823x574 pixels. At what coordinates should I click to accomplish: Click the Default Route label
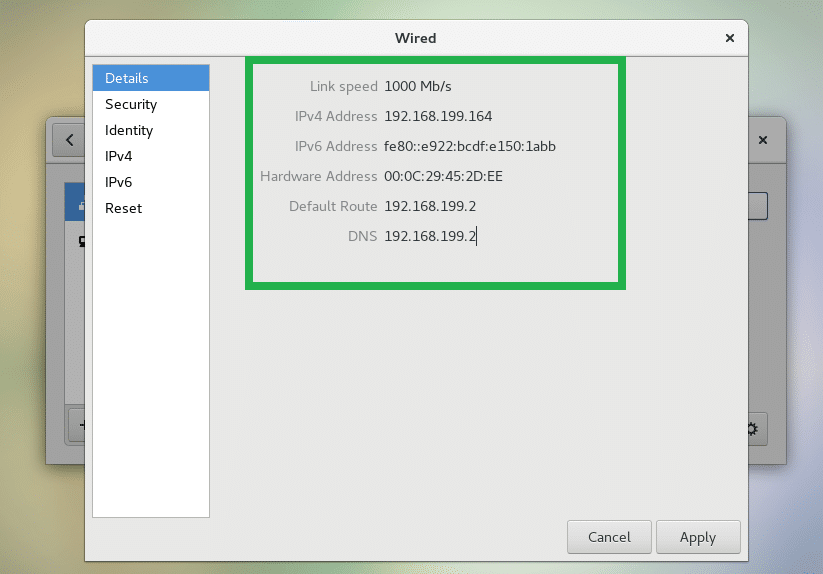333,206
